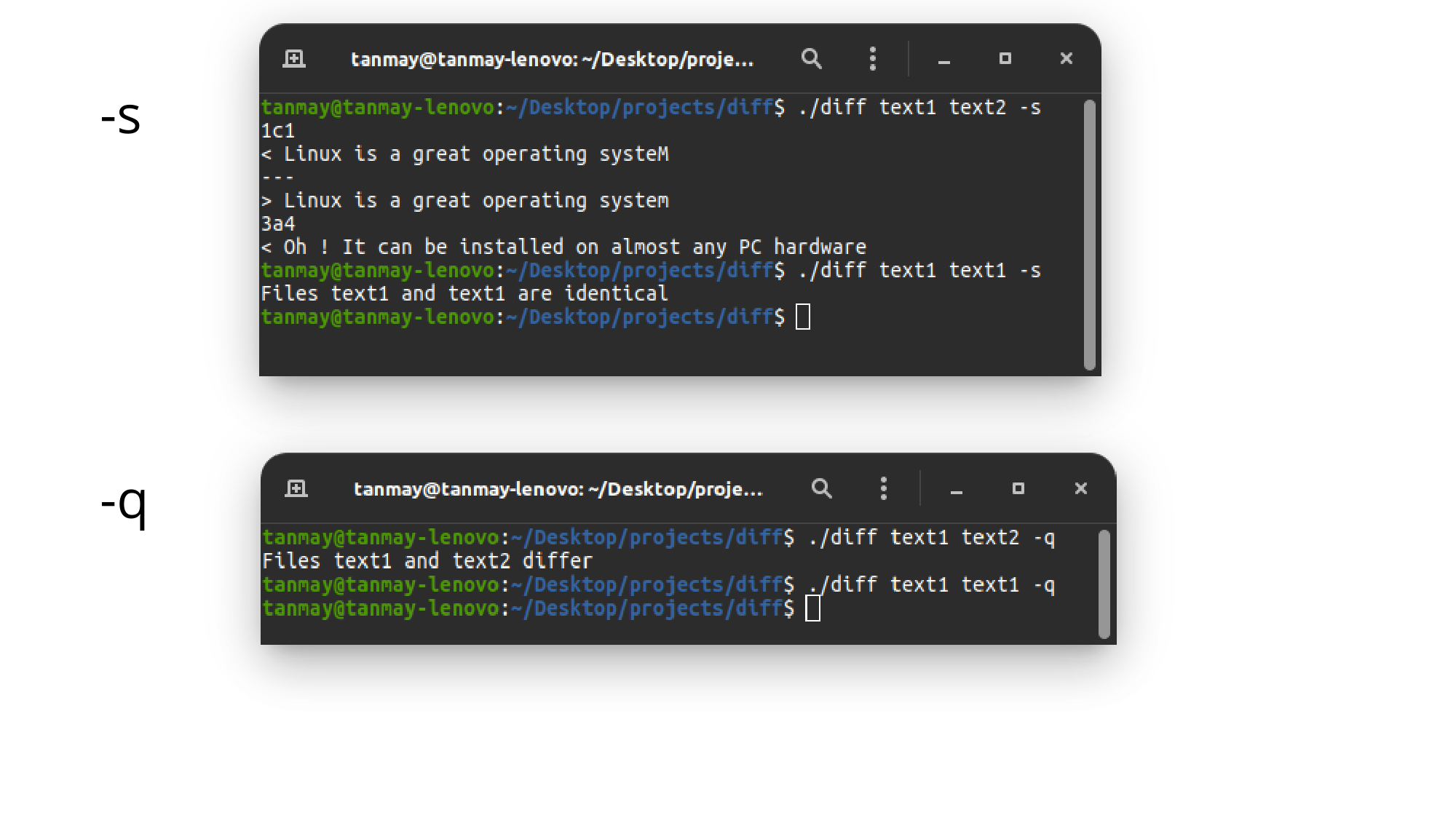
Task: Click the 'Files text1 and text2 differ' line
Action: pyautogui.click(x=427, y=560)
